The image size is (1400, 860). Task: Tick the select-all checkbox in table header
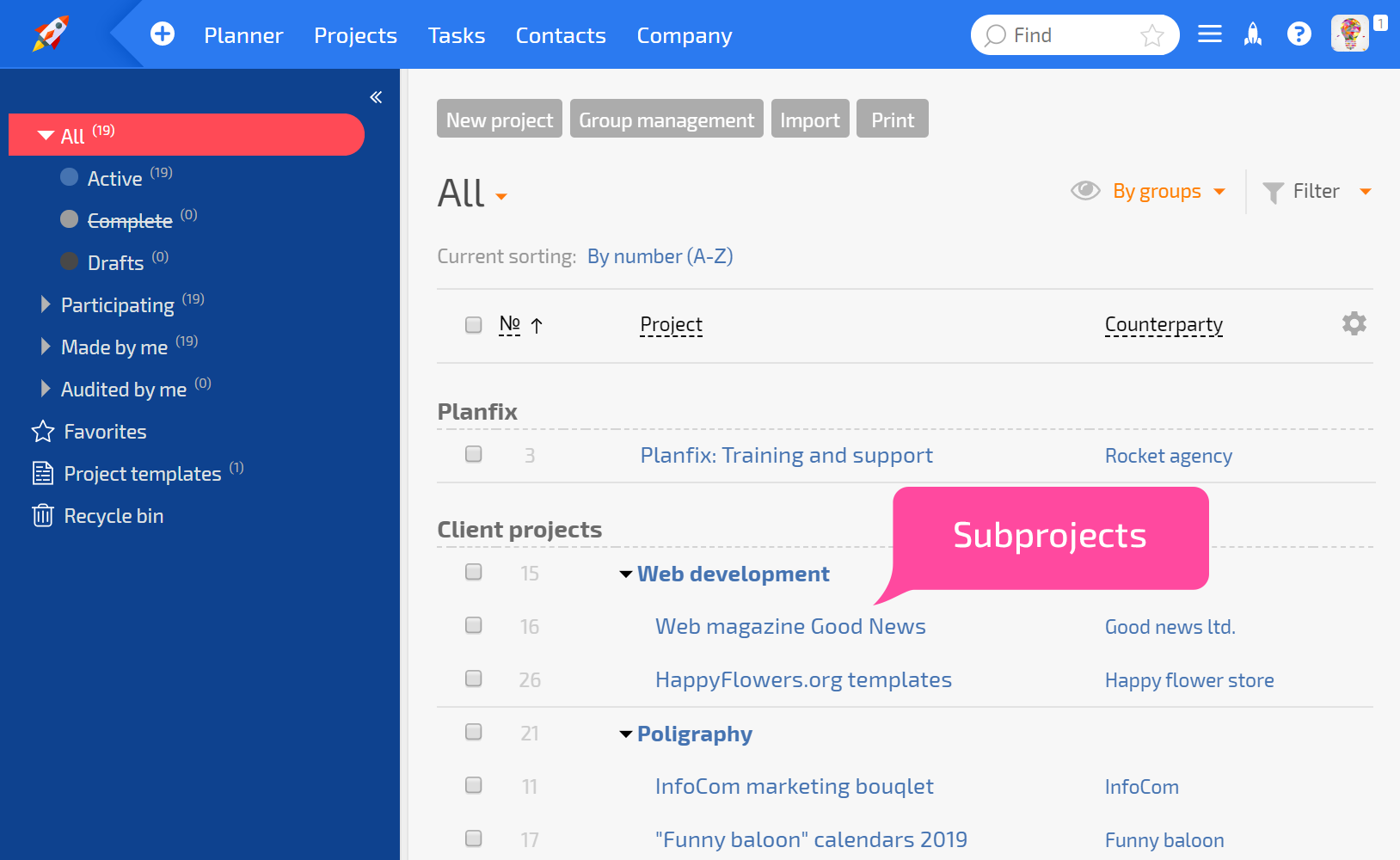(473, 324)
